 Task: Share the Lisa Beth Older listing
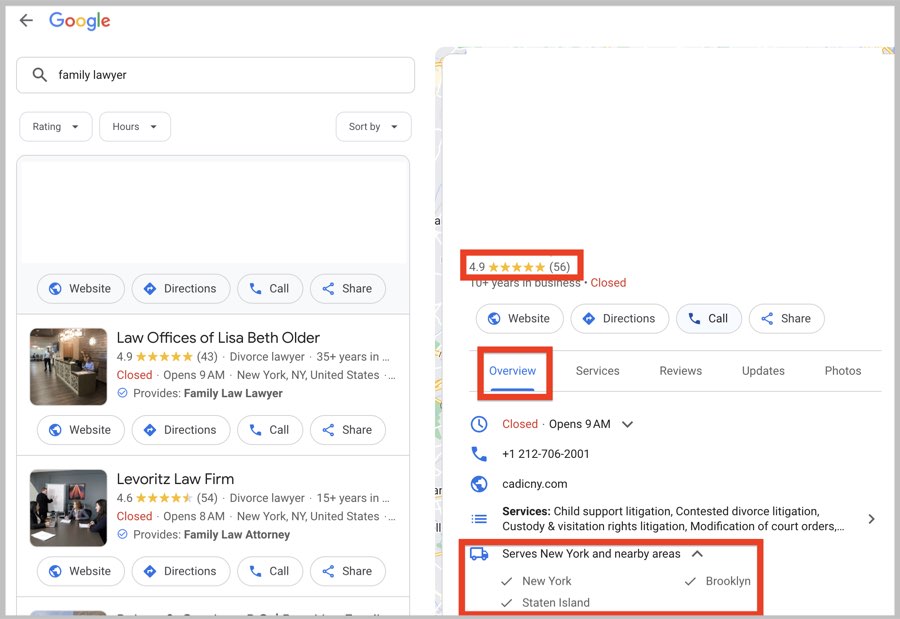click(348, 430)
